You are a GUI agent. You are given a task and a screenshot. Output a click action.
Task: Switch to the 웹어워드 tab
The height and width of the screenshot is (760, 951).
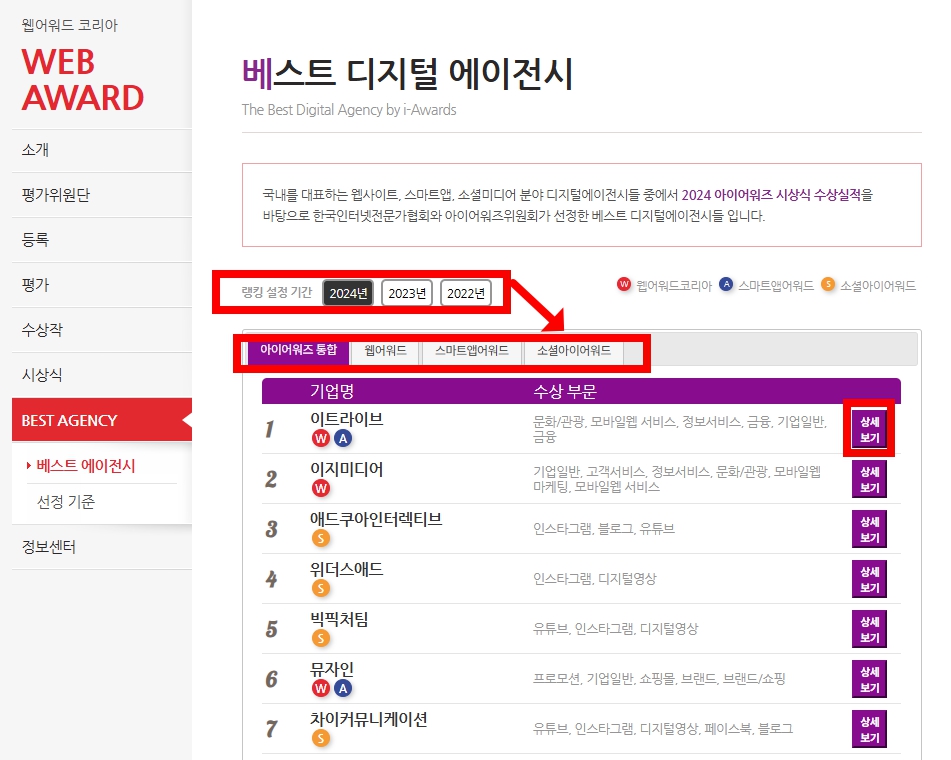pyautogui.click(x=385, y=351)
